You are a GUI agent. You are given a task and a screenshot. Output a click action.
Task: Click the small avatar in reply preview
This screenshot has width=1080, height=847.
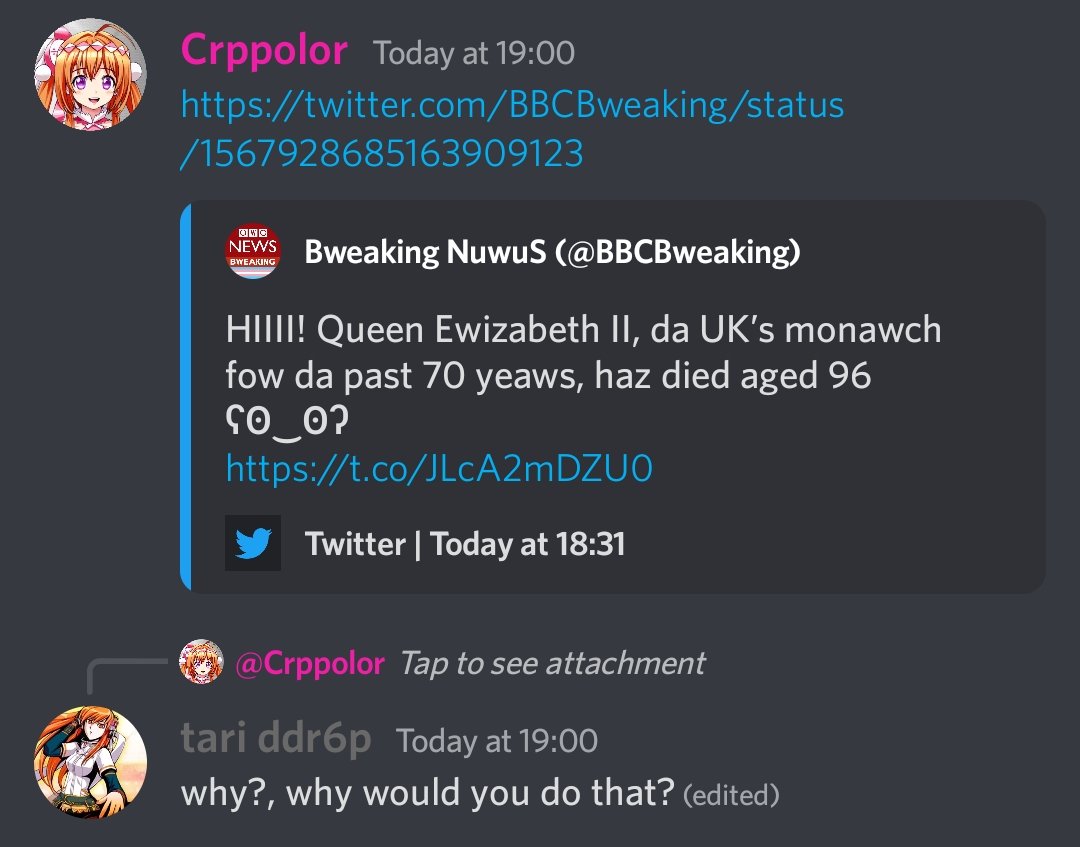[x=201, y=662]
